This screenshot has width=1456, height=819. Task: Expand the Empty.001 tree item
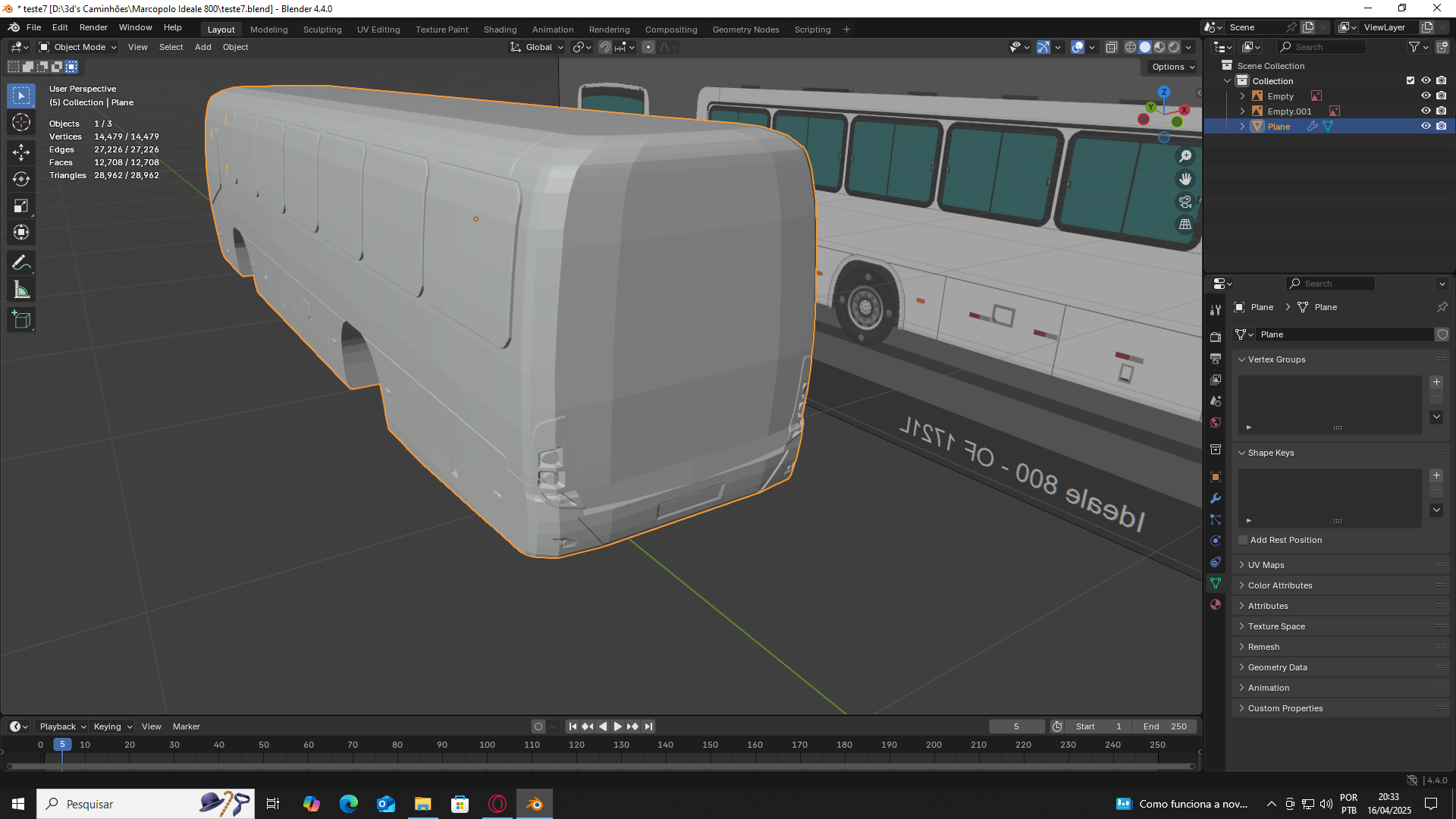(1242, 111)
